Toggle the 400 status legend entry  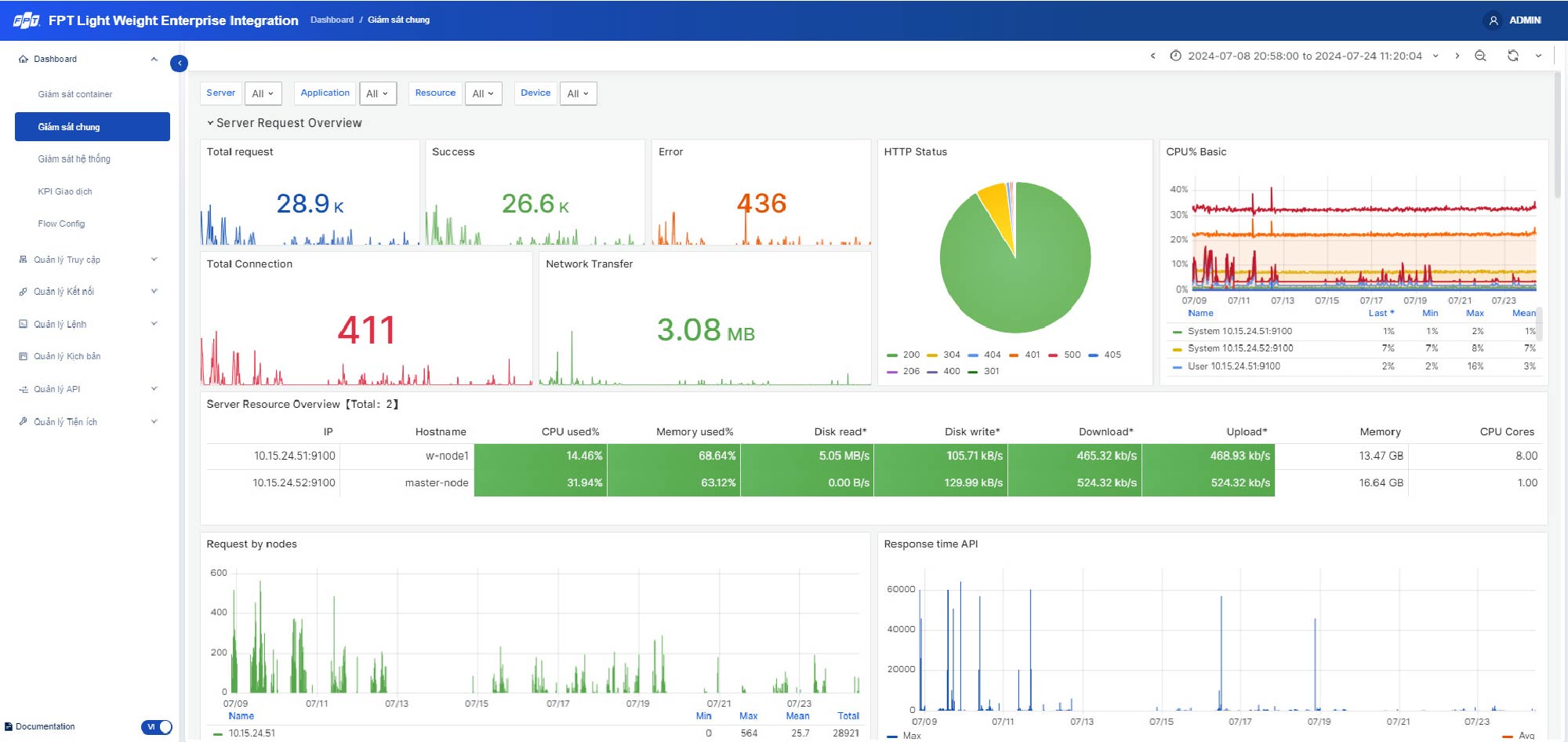[x=944, y=371]
